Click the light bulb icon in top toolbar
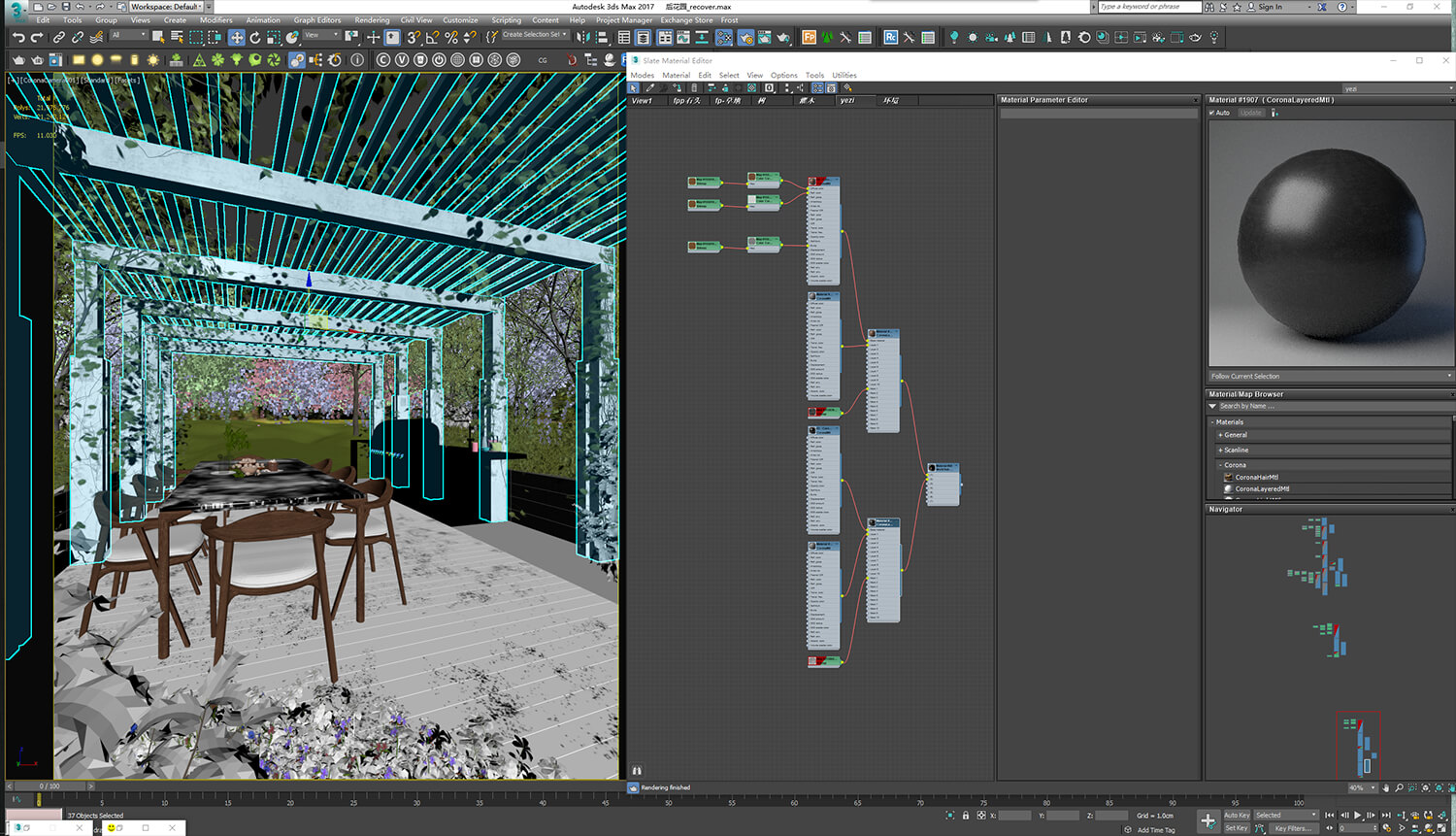 pos(954,38)
